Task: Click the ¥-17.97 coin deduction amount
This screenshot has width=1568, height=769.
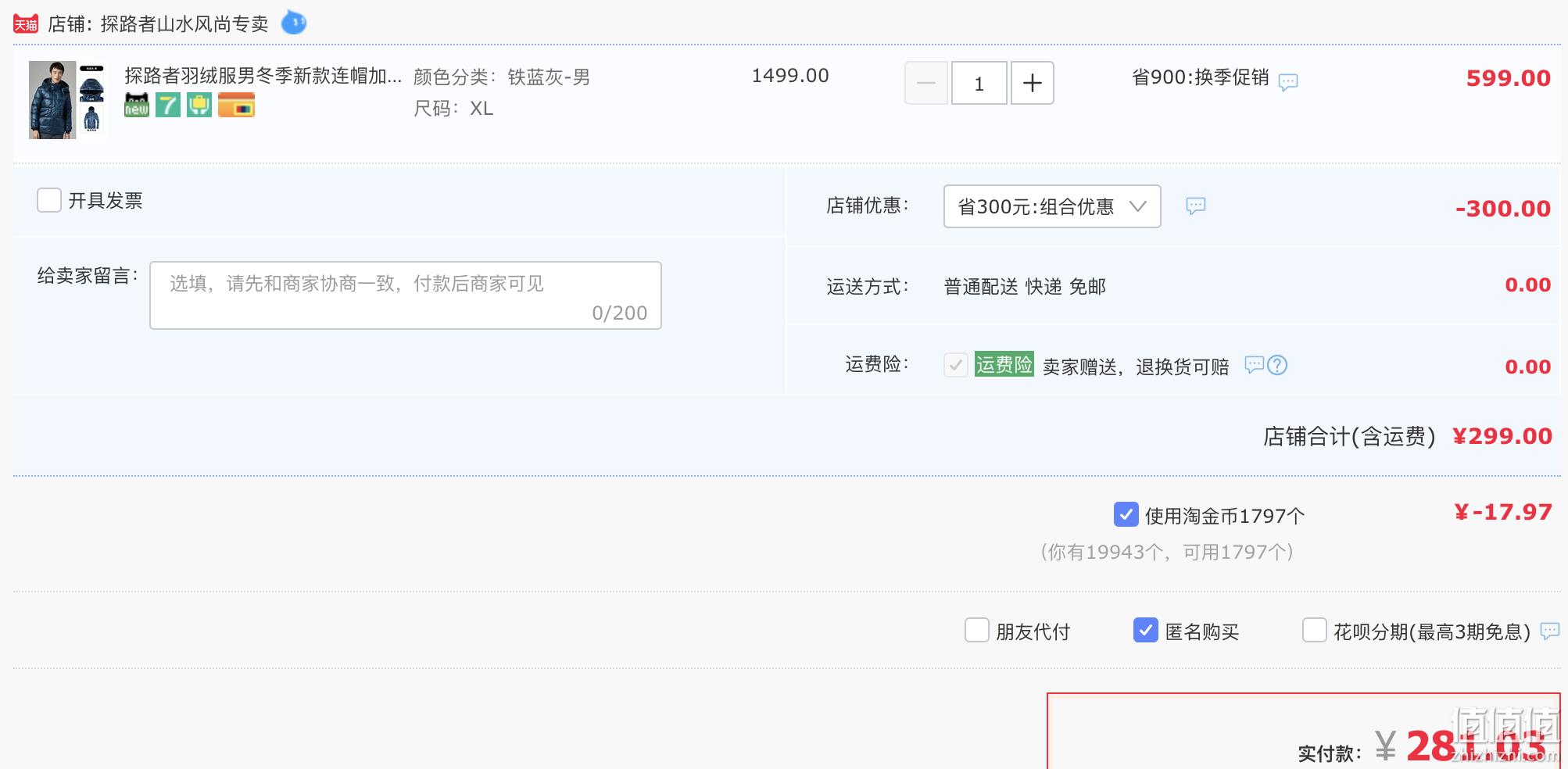Action: pyautogui.click(x=1503, y=512)
